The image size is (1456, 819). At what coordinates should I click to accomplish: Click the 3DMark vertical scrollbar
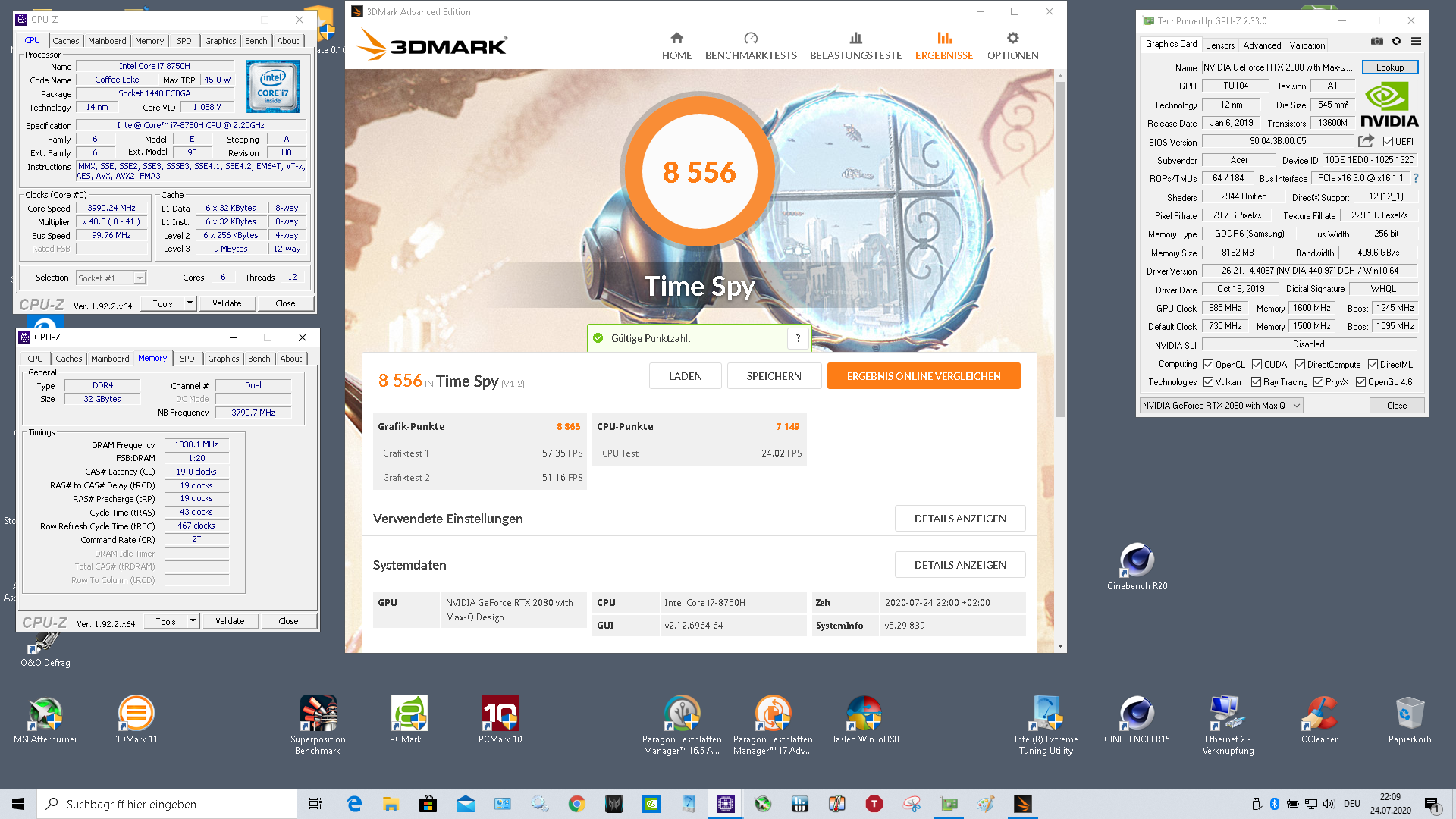click(x=1060, y=250)
